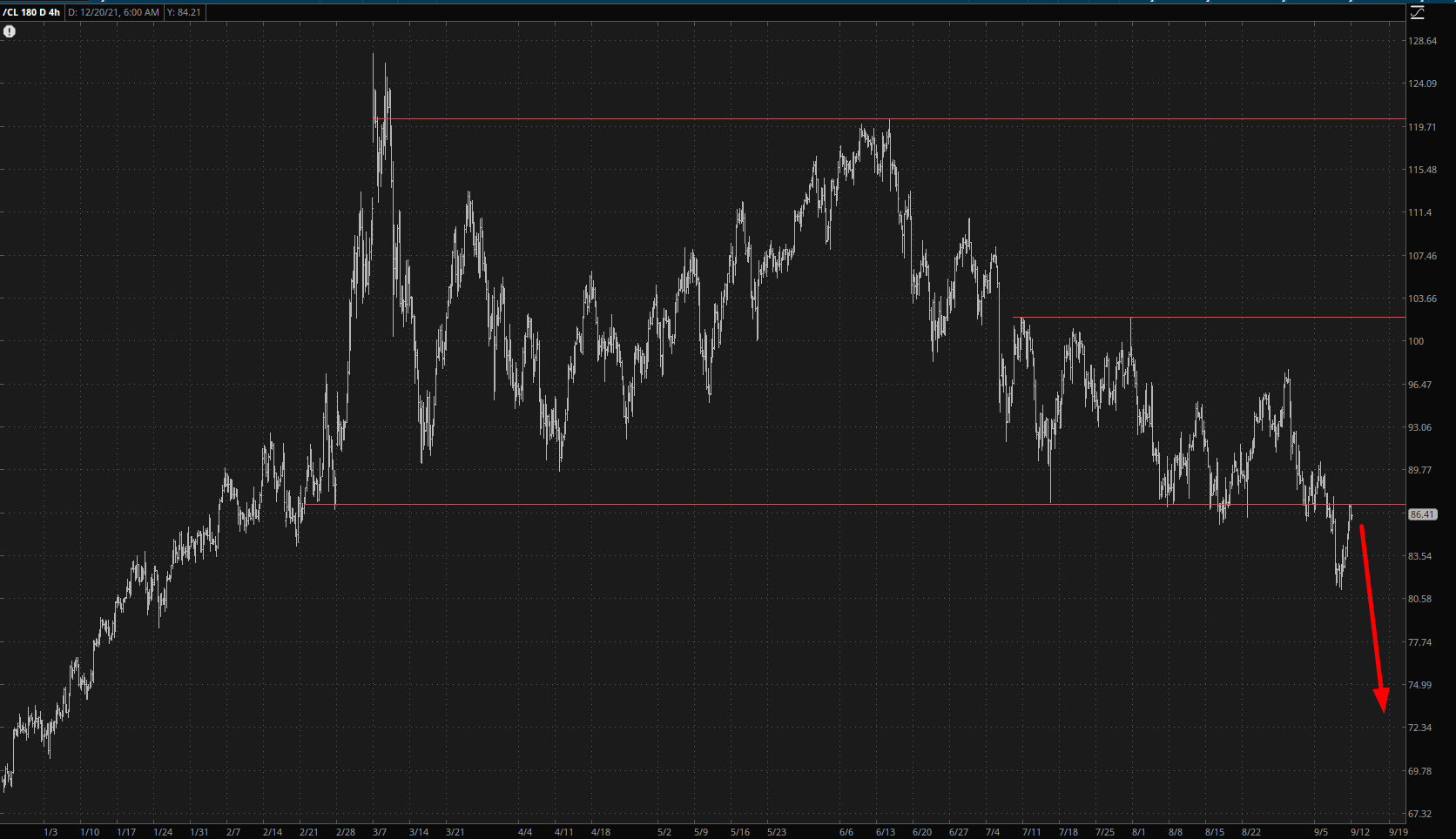1456x839 pixels.
Task: Click the 89.77 price axis label
Action: click(1419, 470)
